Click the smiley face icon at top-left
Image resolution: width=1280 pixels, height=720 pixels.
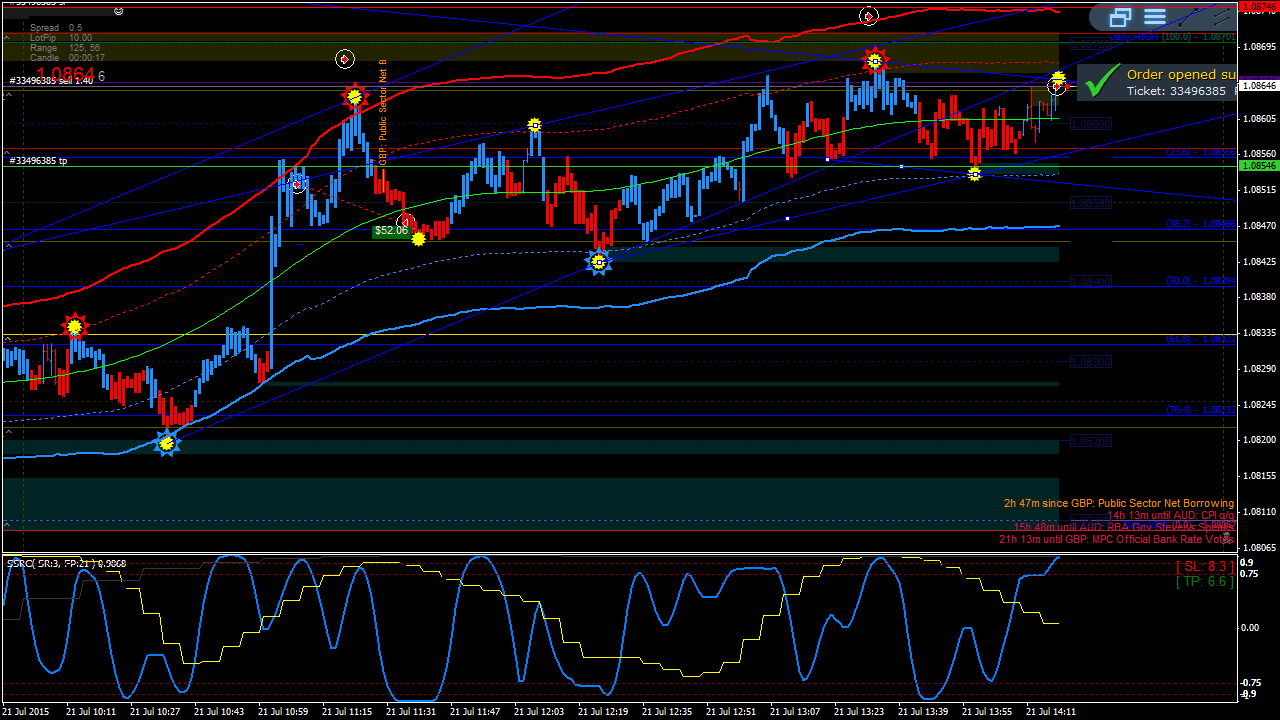[x=119, y=11]
